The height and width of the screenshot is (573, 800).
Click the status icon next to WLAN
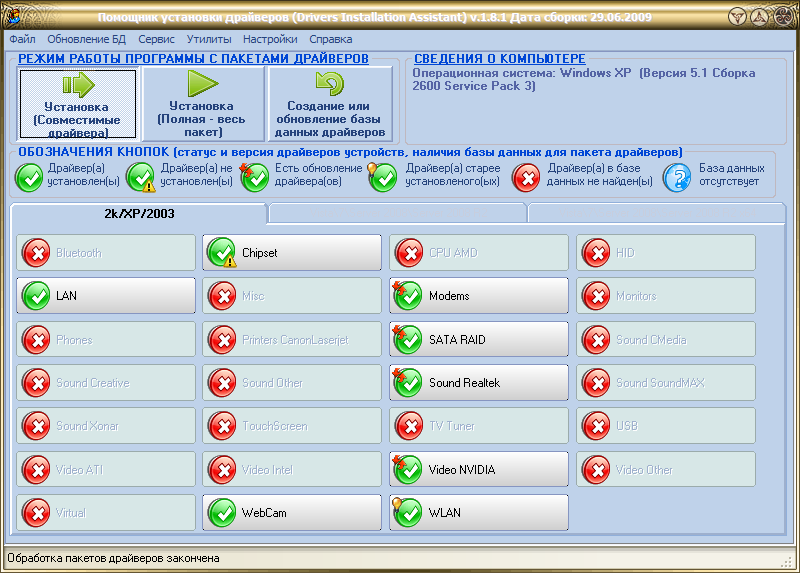tap(408, 513)
